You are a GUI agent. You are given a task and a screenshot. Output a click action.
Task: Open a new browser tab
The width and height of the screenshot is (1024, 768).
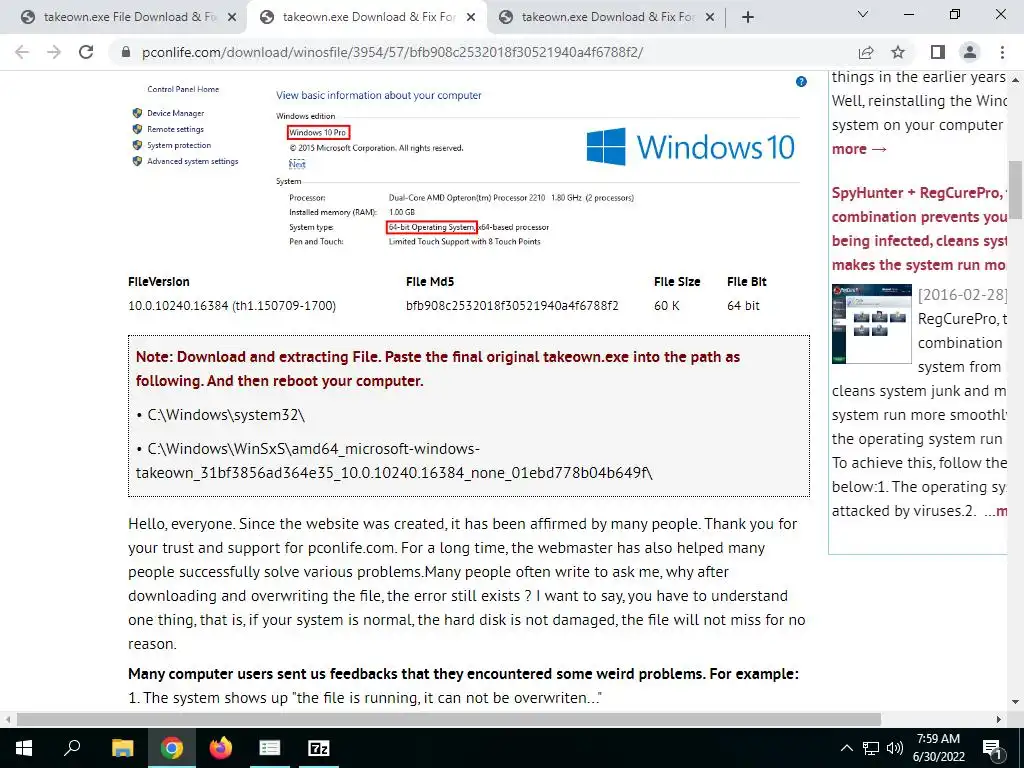pyautogui.click(x=748, y=17)
